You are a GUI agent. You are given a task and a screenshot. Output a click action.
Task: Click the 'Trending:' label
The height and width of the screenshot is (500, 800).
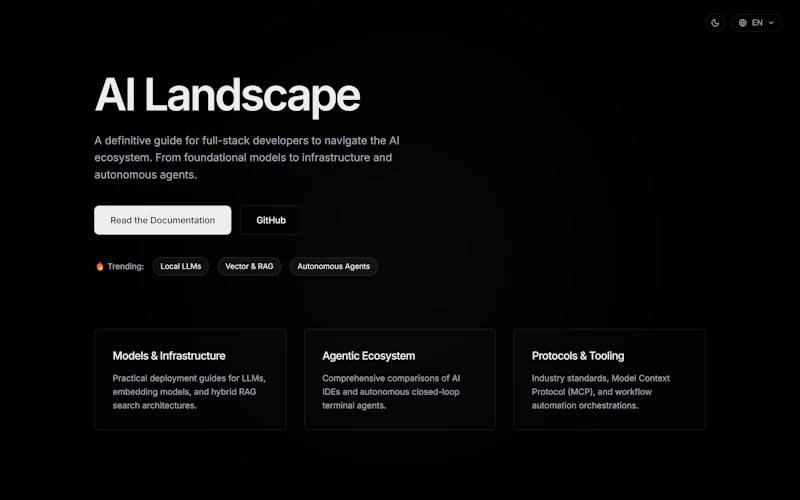point(126,266)
